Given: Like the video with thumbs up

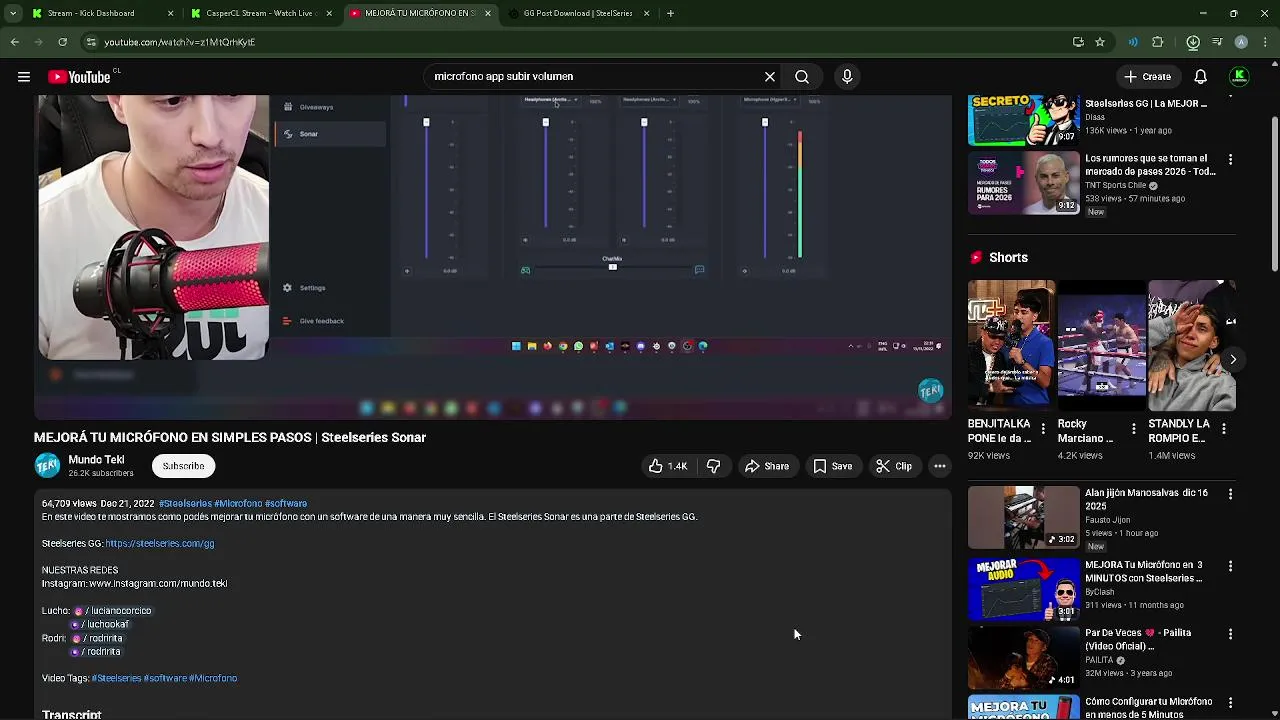Looking at the screenshot, I should 668,466.
